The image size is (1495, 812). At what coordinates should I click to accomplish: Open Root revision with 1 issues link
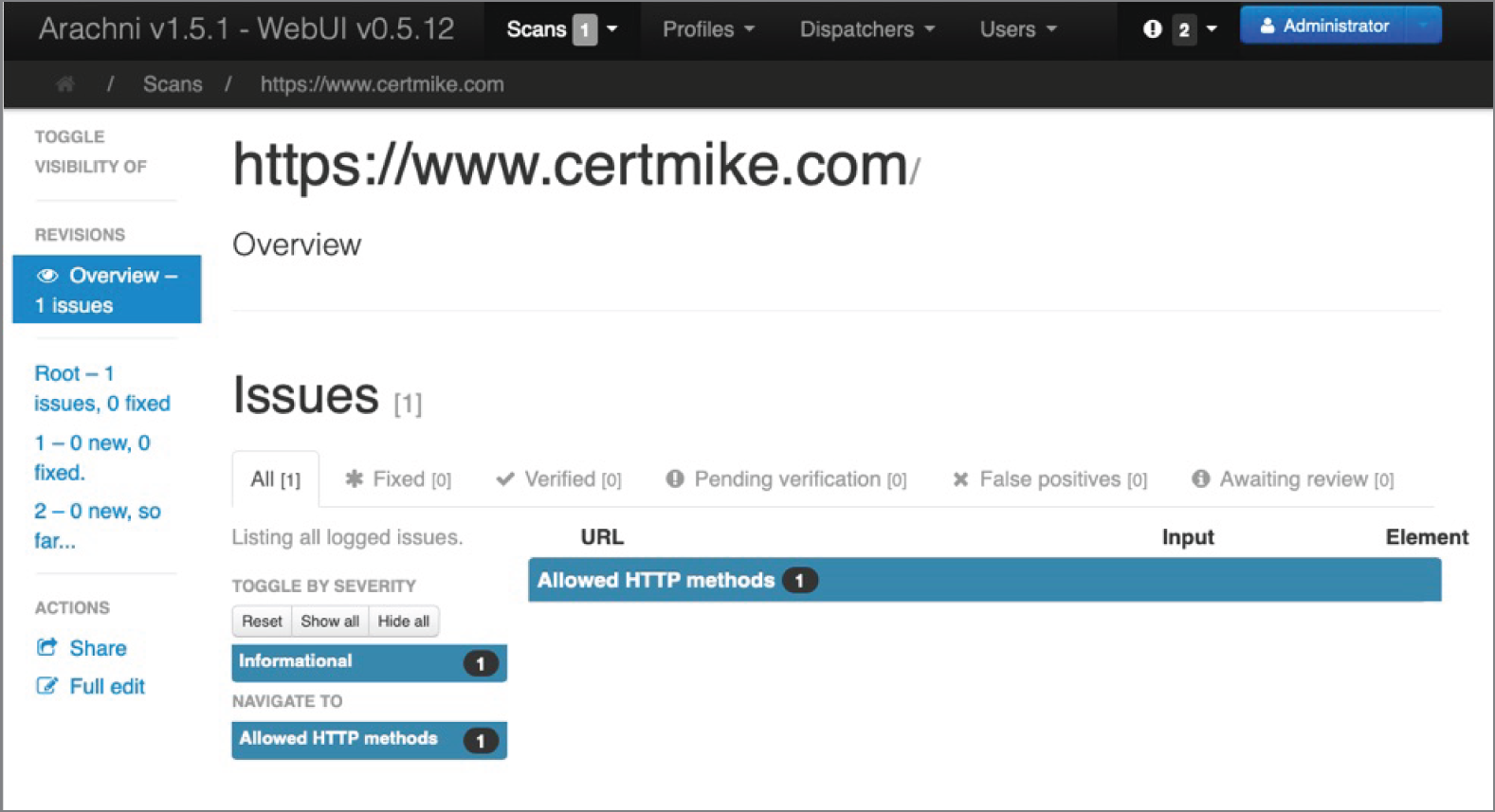coord(102,388)
